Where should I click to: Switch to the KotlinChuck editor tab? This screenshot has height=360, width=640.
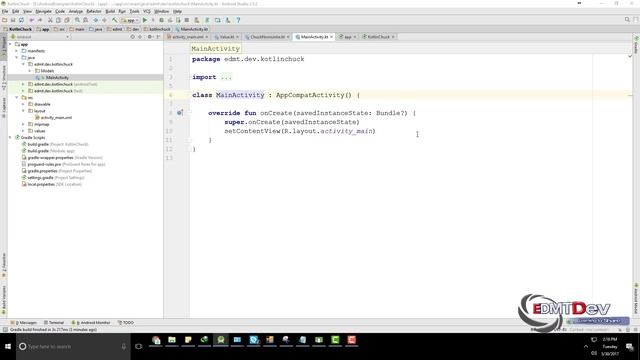click(x=378, y=37)
